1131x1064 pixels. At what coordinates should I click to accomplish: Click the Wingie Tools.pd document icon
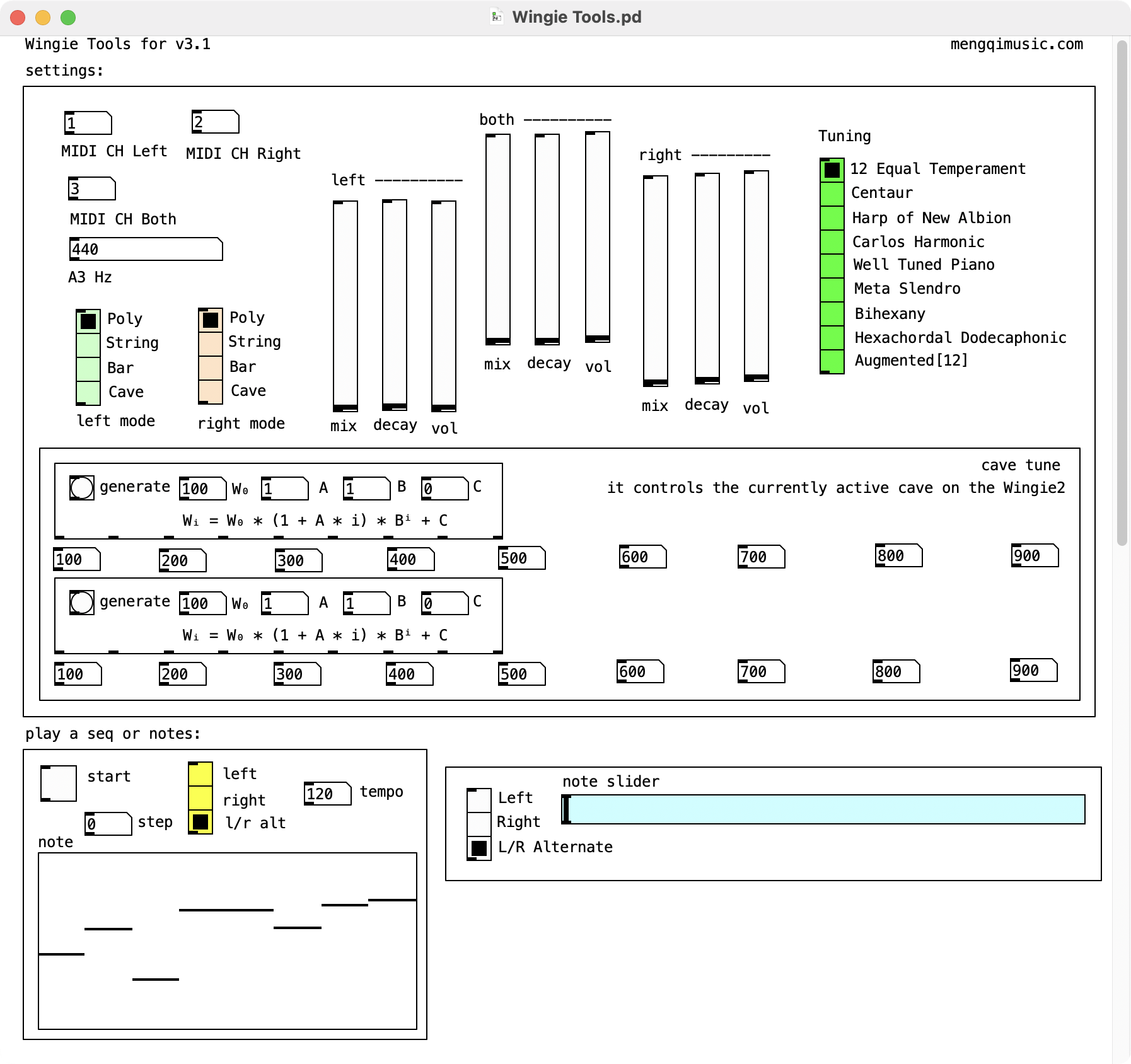[497, 17]
